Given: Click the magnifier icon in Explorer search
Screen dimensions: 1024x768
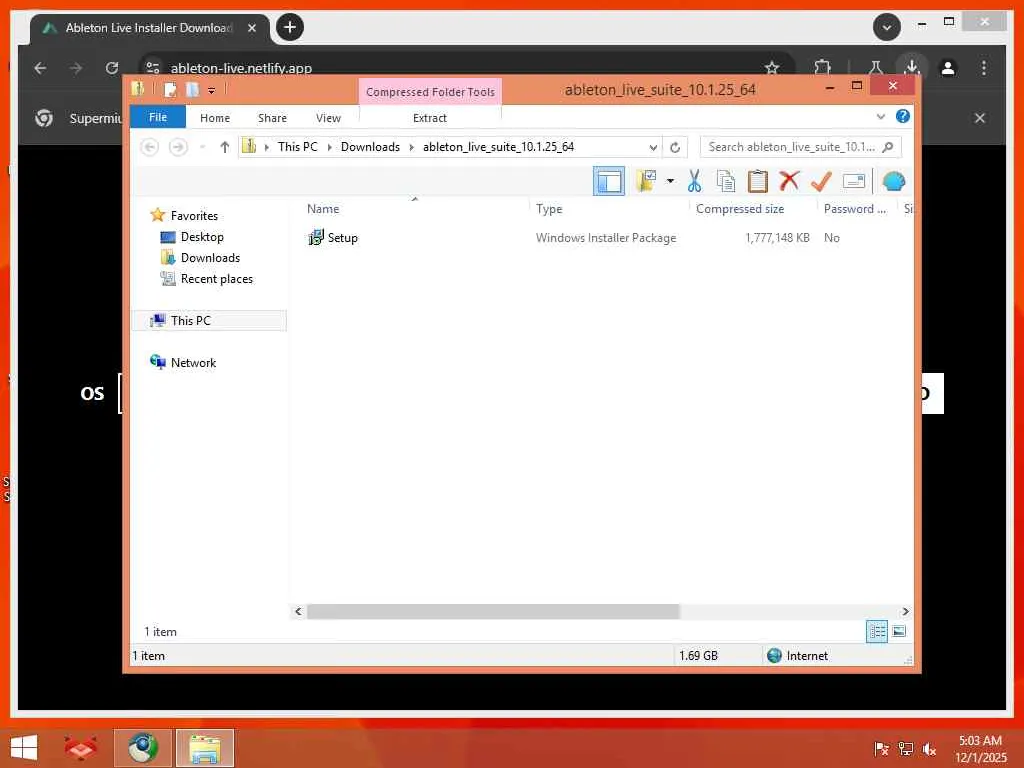Looking at the screenshot, I should point(888,147).
